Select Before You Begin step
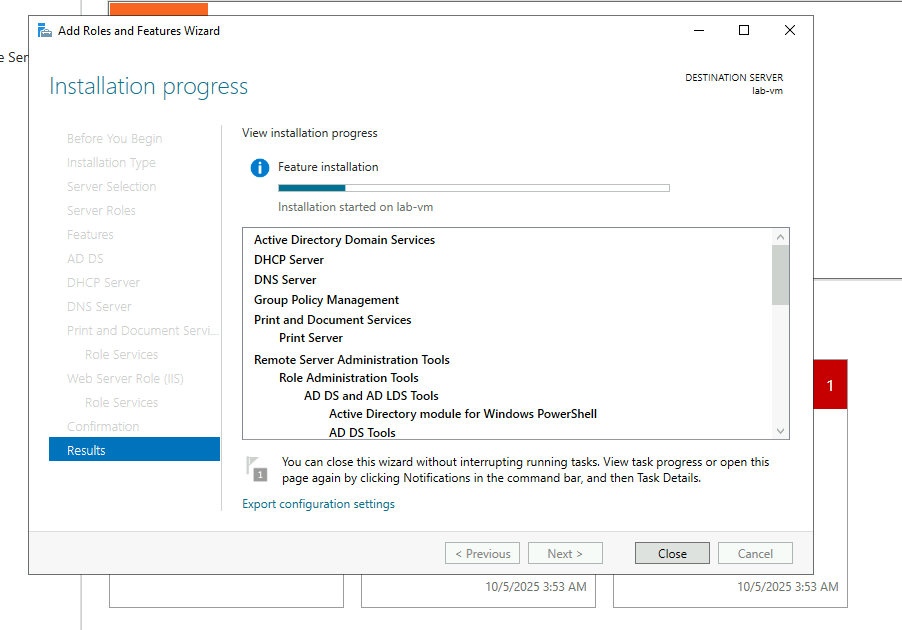 point(114,139)
